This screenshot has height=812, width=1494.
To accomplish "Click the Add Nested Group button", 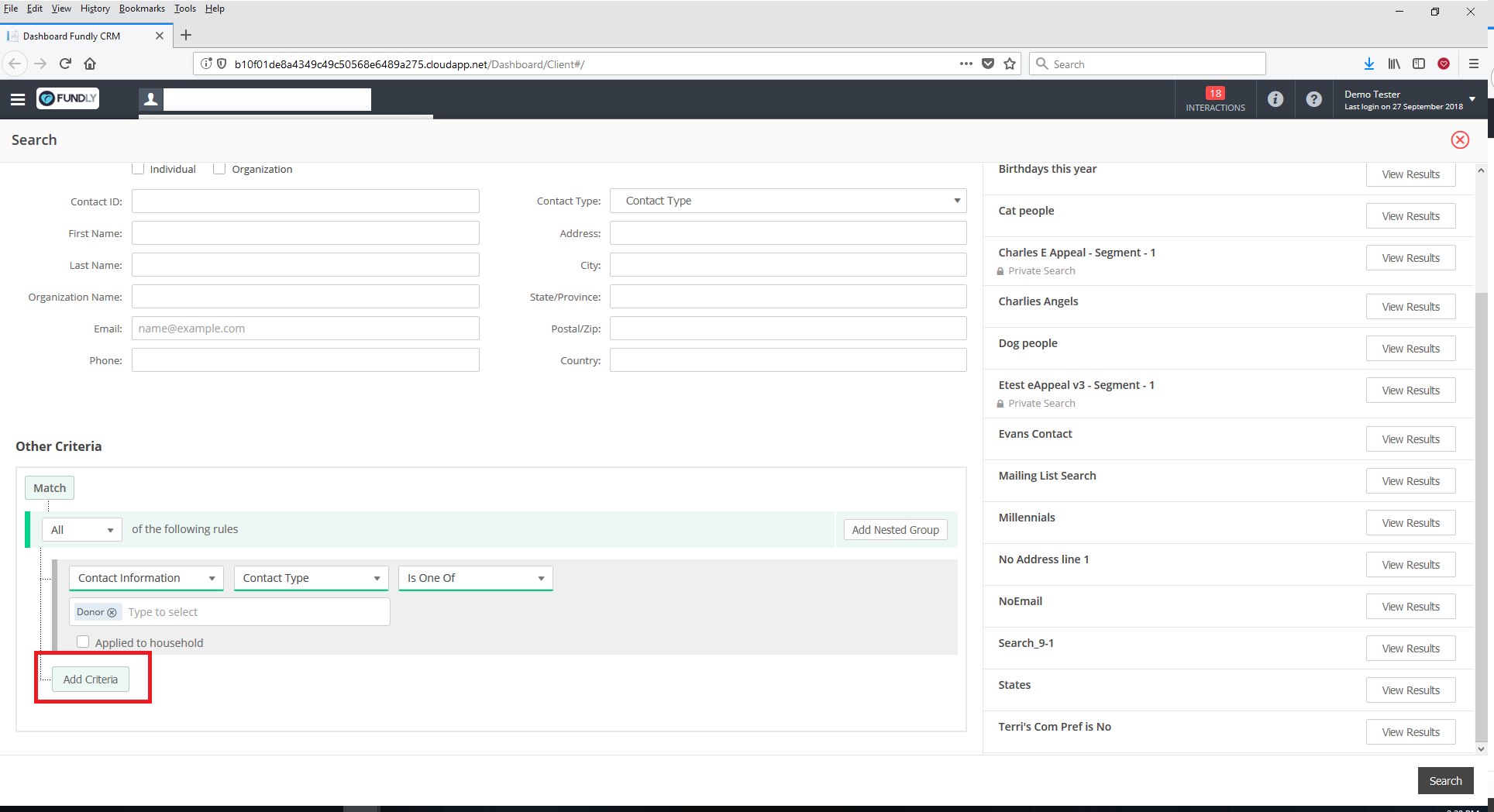I will [x=895, y=530].
